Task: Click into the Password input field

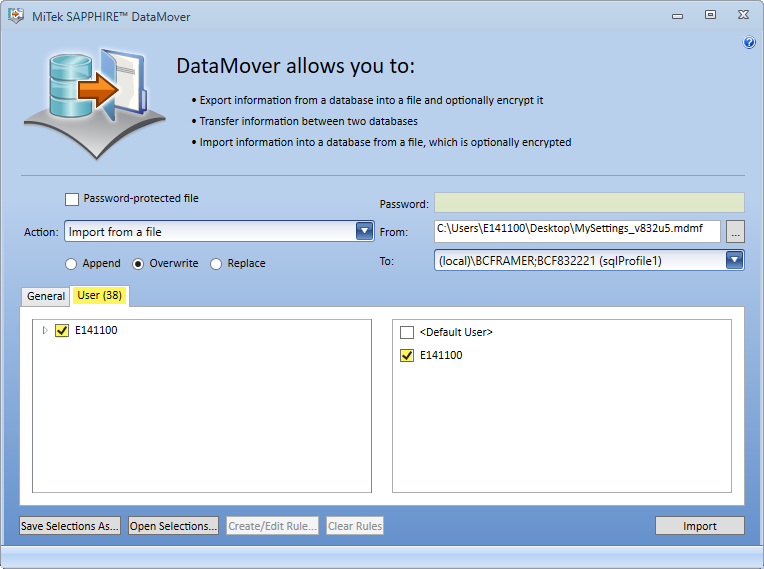Action: click(x=589, y=203)
